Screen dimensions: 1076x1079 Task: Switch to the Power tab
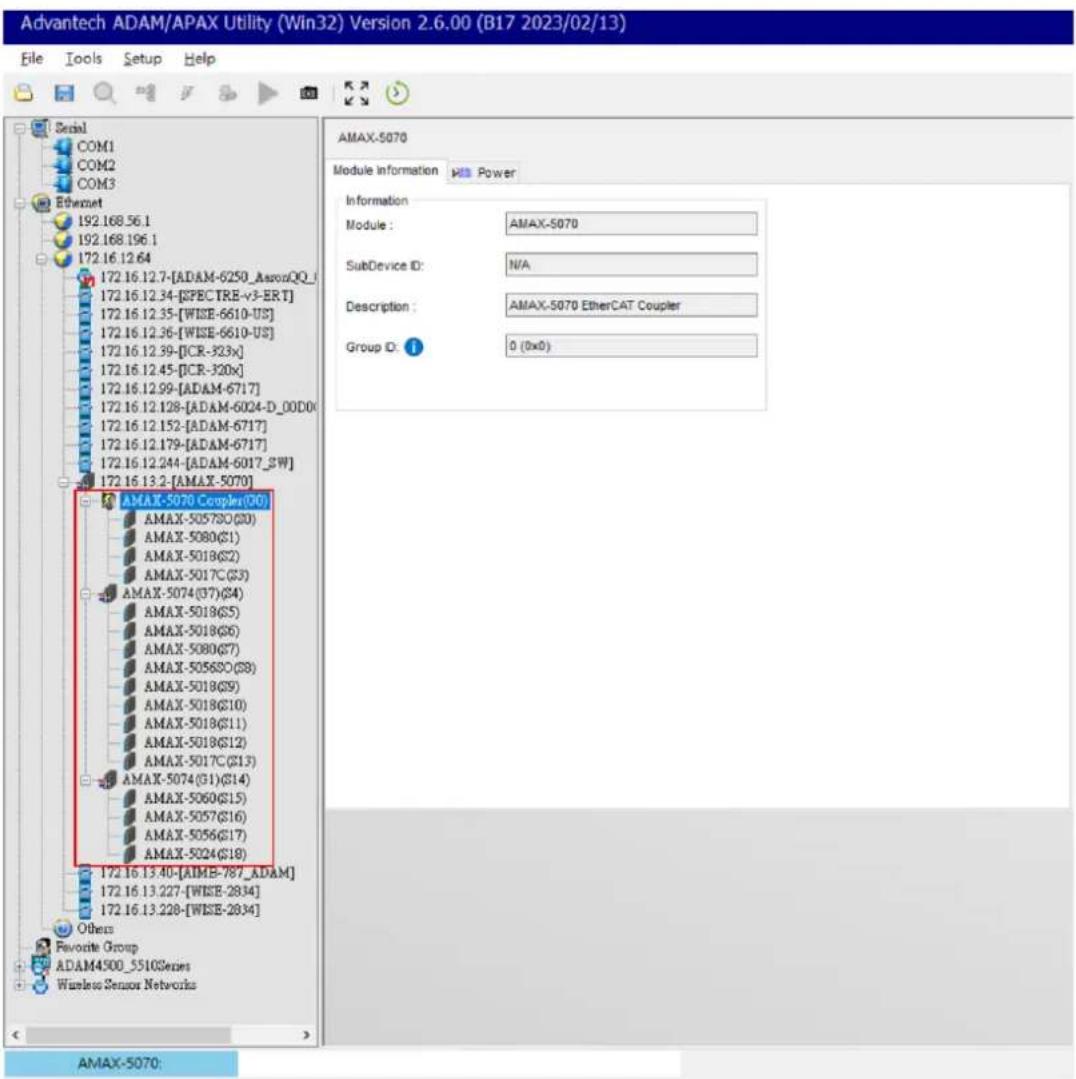[x=483, y=173]
